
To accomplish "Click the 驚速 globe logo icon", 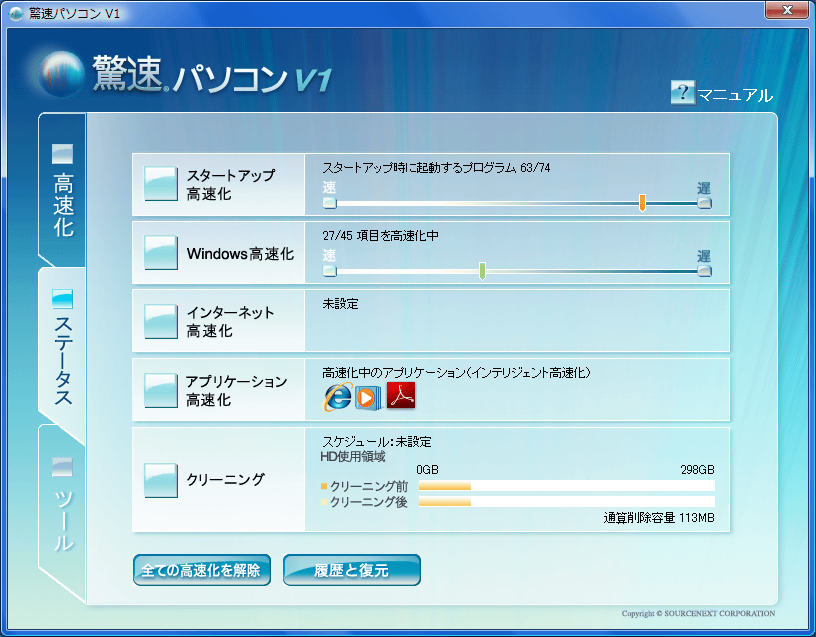I will tap(61, 73).
